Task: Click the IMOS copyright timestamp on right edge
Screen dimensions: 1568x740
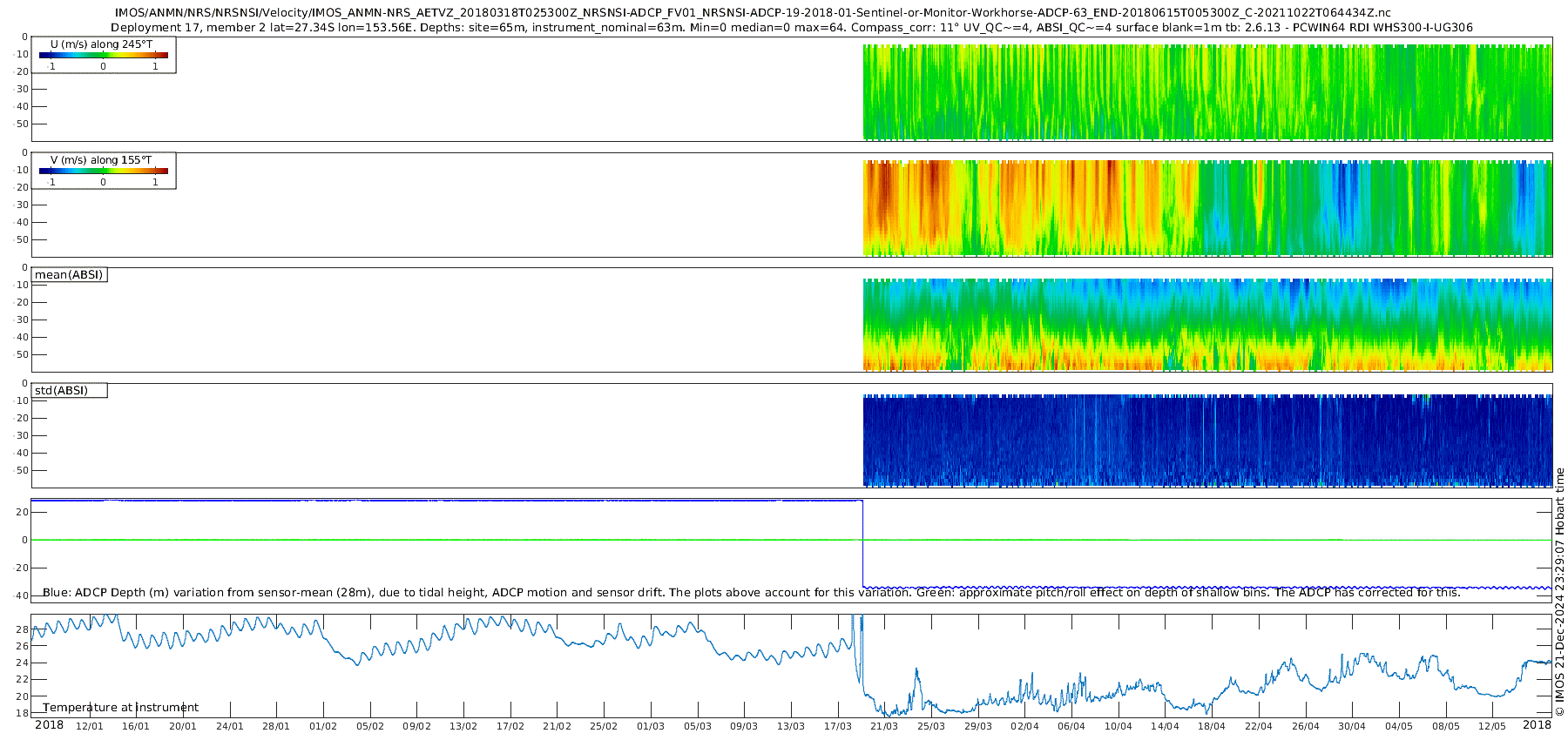Action: 1559,592
